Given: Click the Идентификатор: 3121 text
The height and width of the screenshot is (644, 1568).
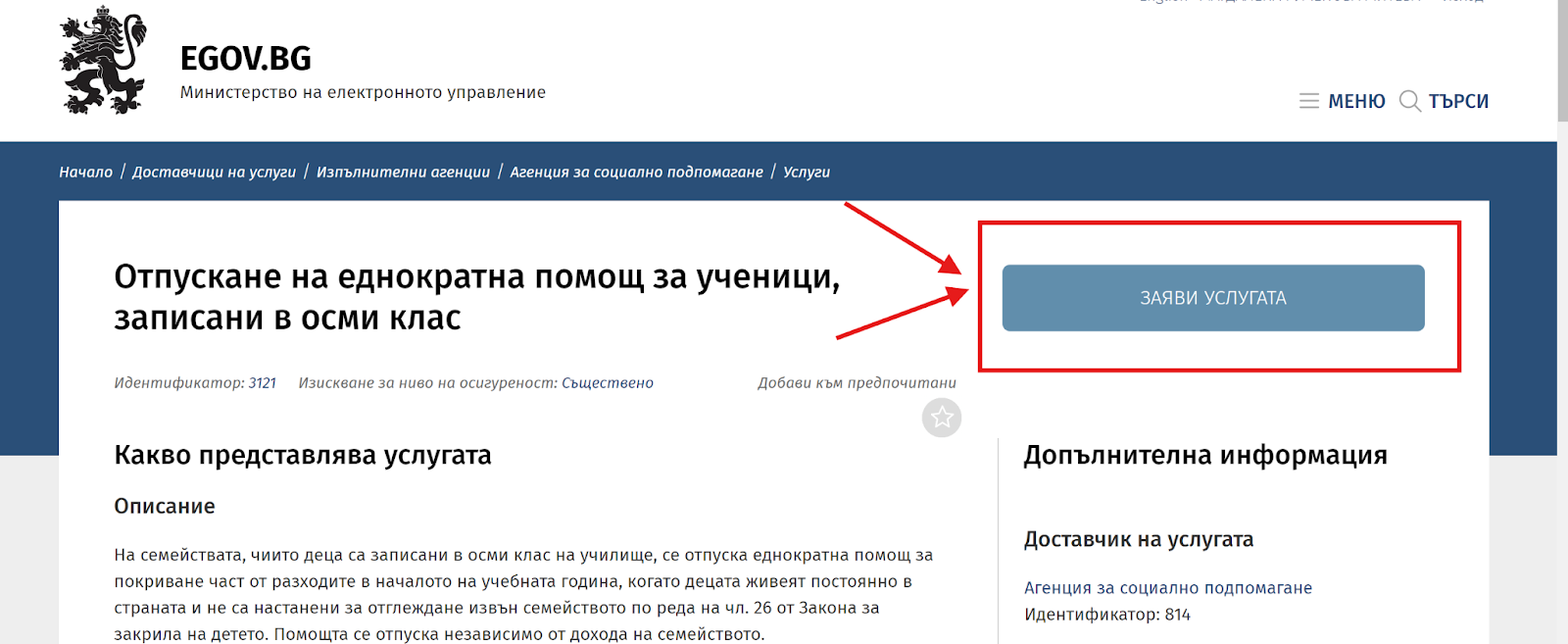Looking at the screenshot, I should point(195,383).
